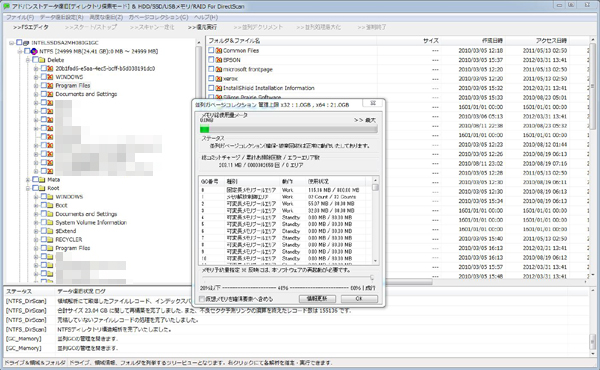Viewport: 600px width, 370px height.
Task: Collapse the Delete folder tree node
Action: pos(28,60)
